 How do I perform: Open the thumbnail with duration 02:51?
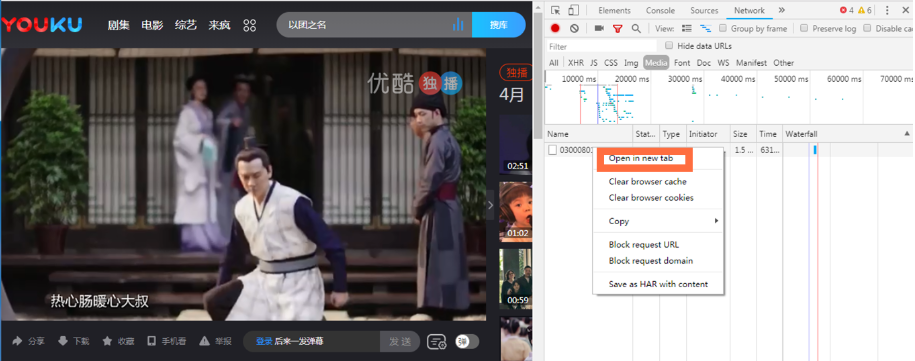point(515,144)
